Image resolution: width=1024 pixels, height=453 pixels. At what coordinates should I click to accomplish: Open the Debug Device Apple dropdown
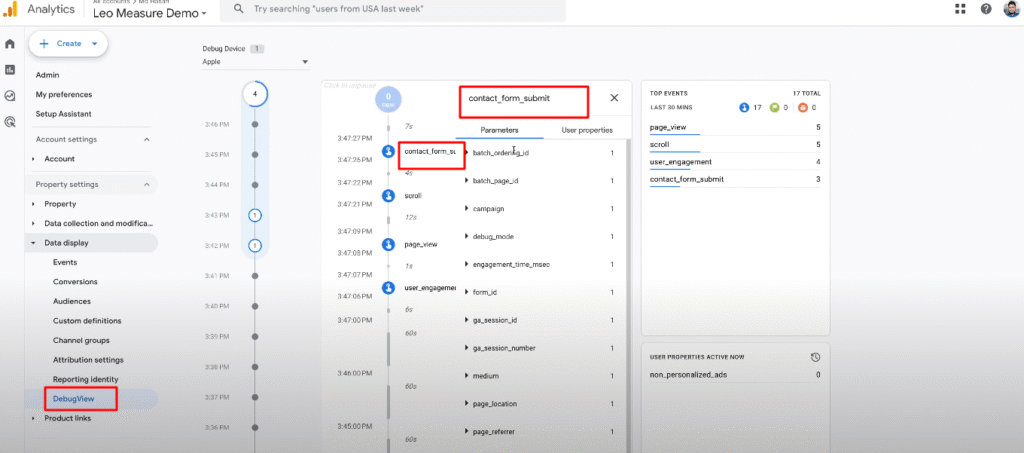[256, 62]
